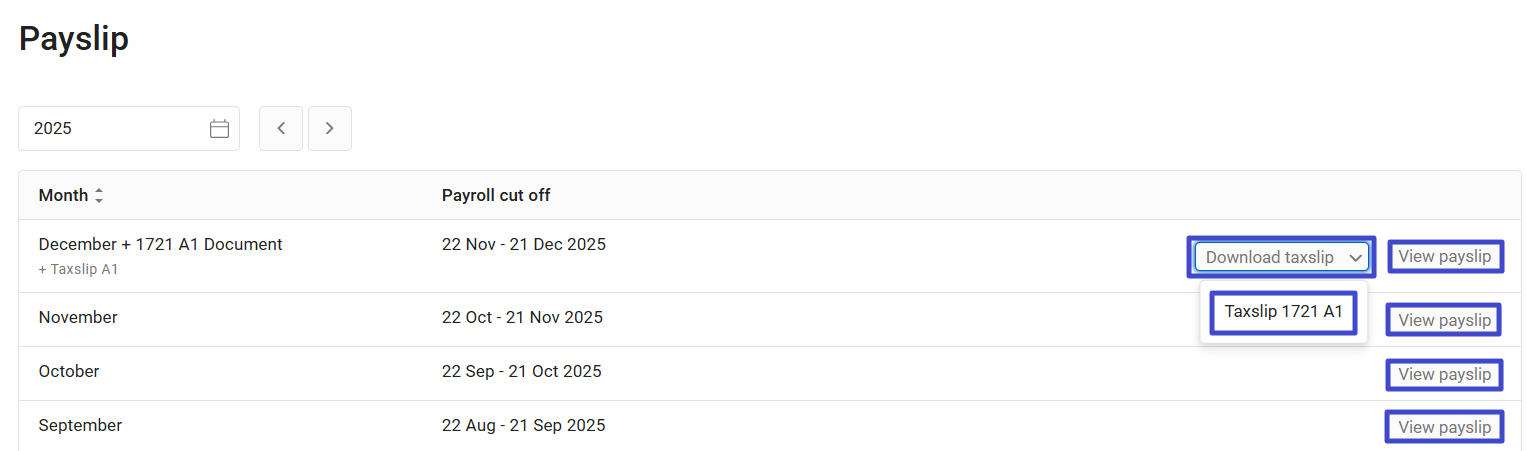Click the Payslip page heading
The height and width of the screenshot is (451, 1527).
tap(74, 40)
